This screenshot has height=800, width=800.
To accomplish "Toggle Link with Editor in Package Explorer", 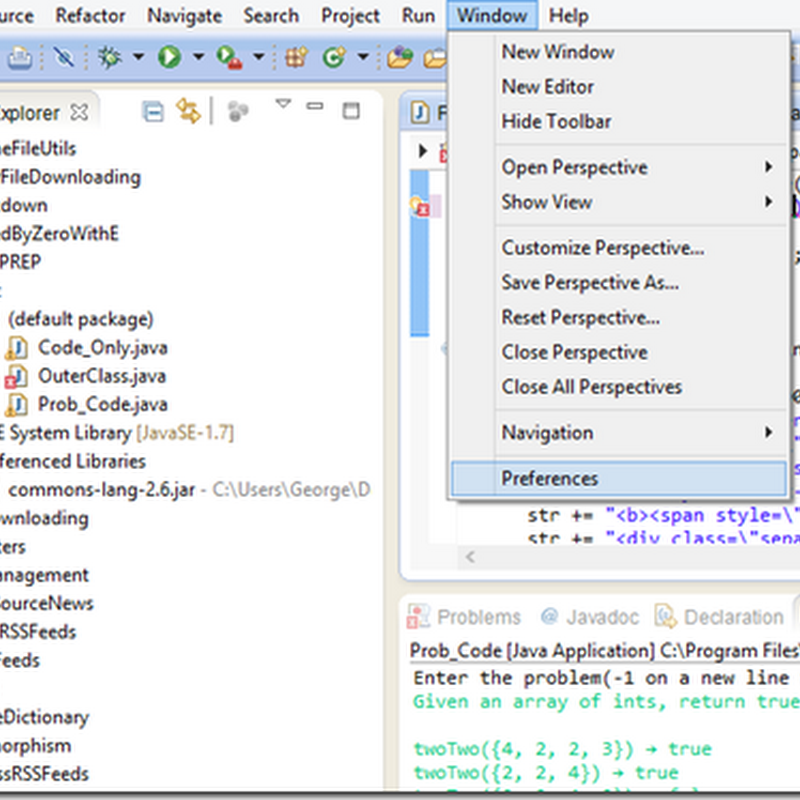I will point(188,111).
